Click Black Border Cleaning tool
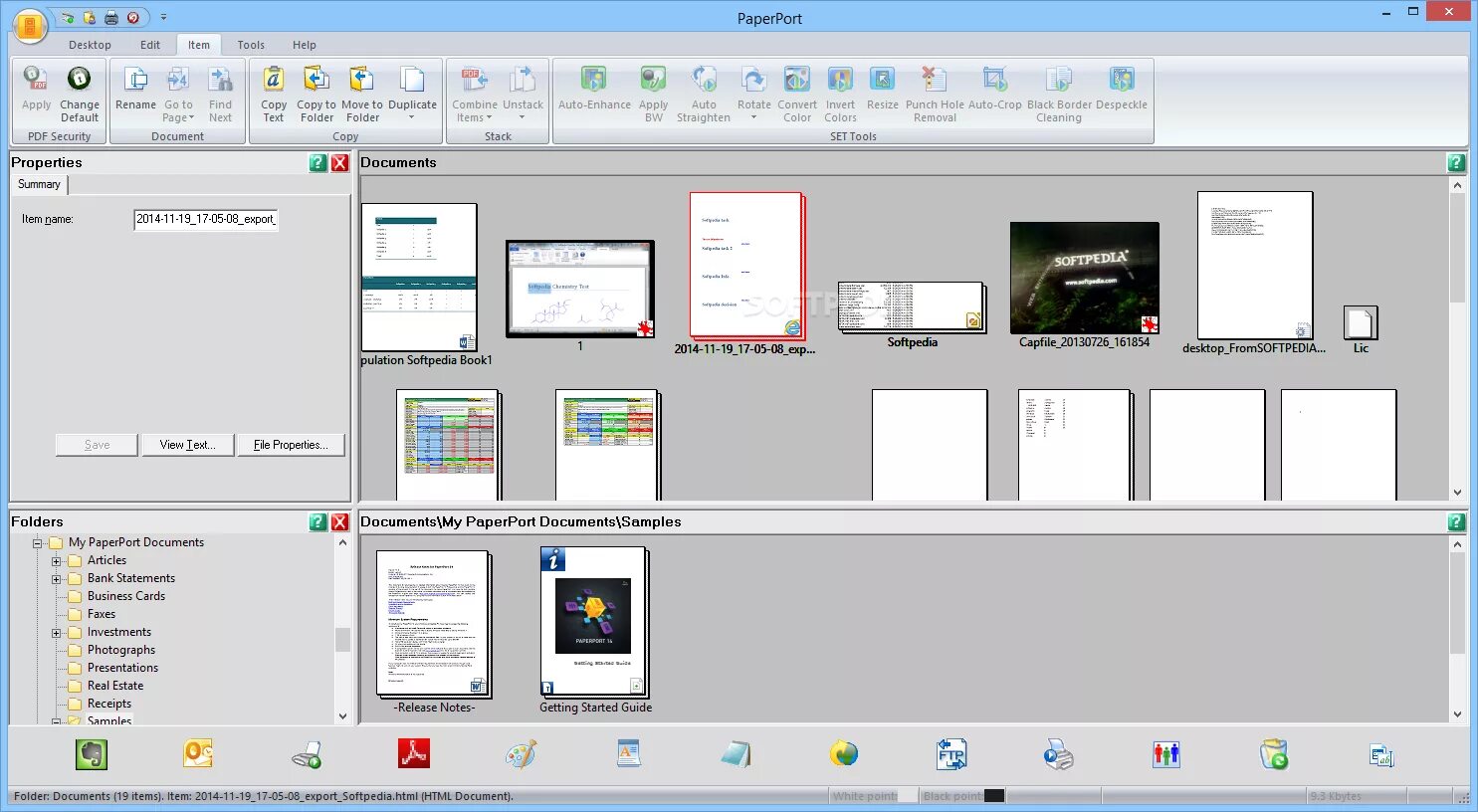This screenshot has height=812, width=1478. [x=1059, y=95]
